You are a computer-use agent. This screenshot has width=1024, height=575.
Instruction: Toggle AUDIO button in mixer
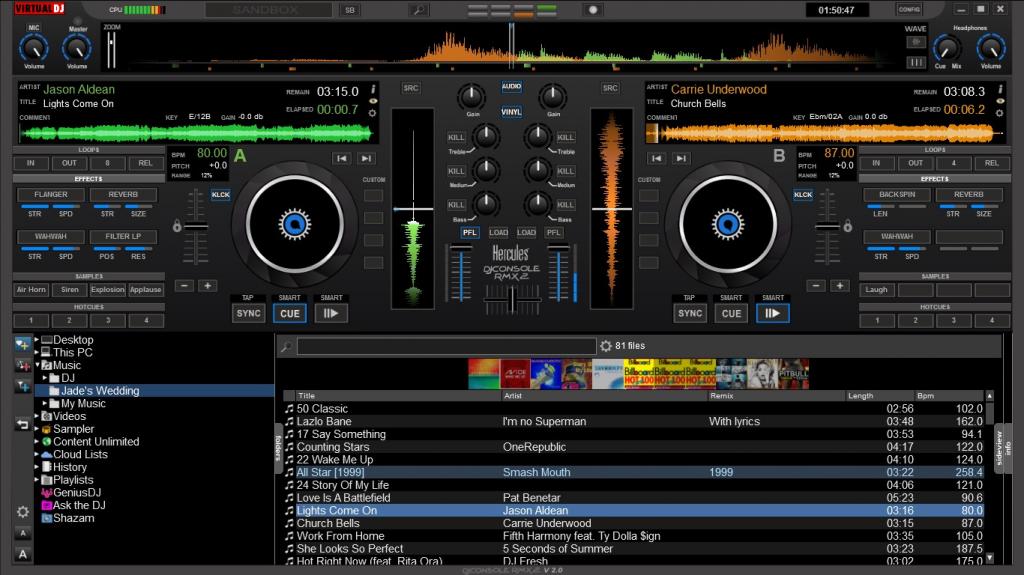tap(511, 87)
